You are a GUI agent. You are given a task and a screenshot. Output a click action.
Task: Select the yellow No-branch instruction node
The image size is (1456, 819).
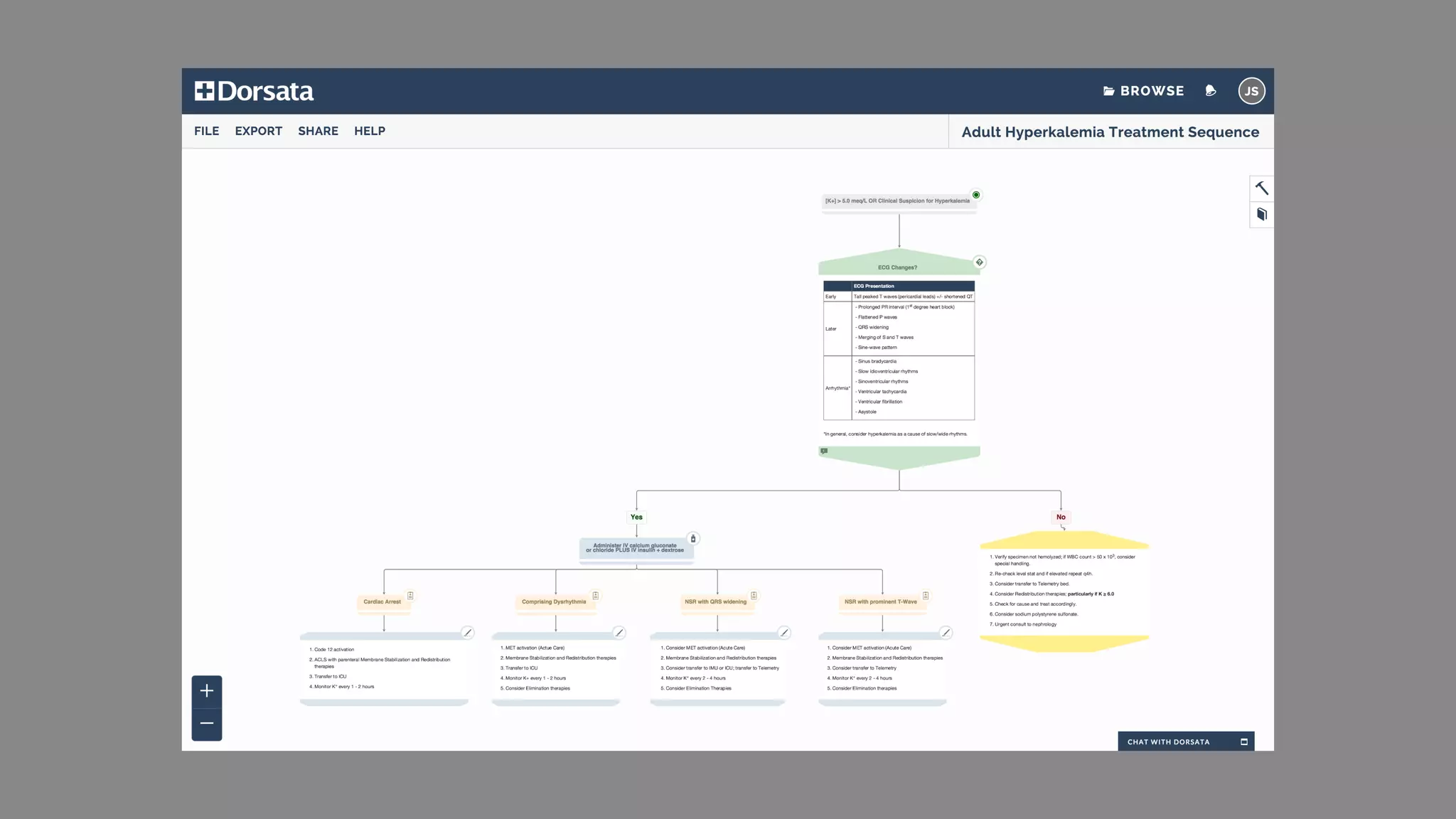coord(1064,591)
